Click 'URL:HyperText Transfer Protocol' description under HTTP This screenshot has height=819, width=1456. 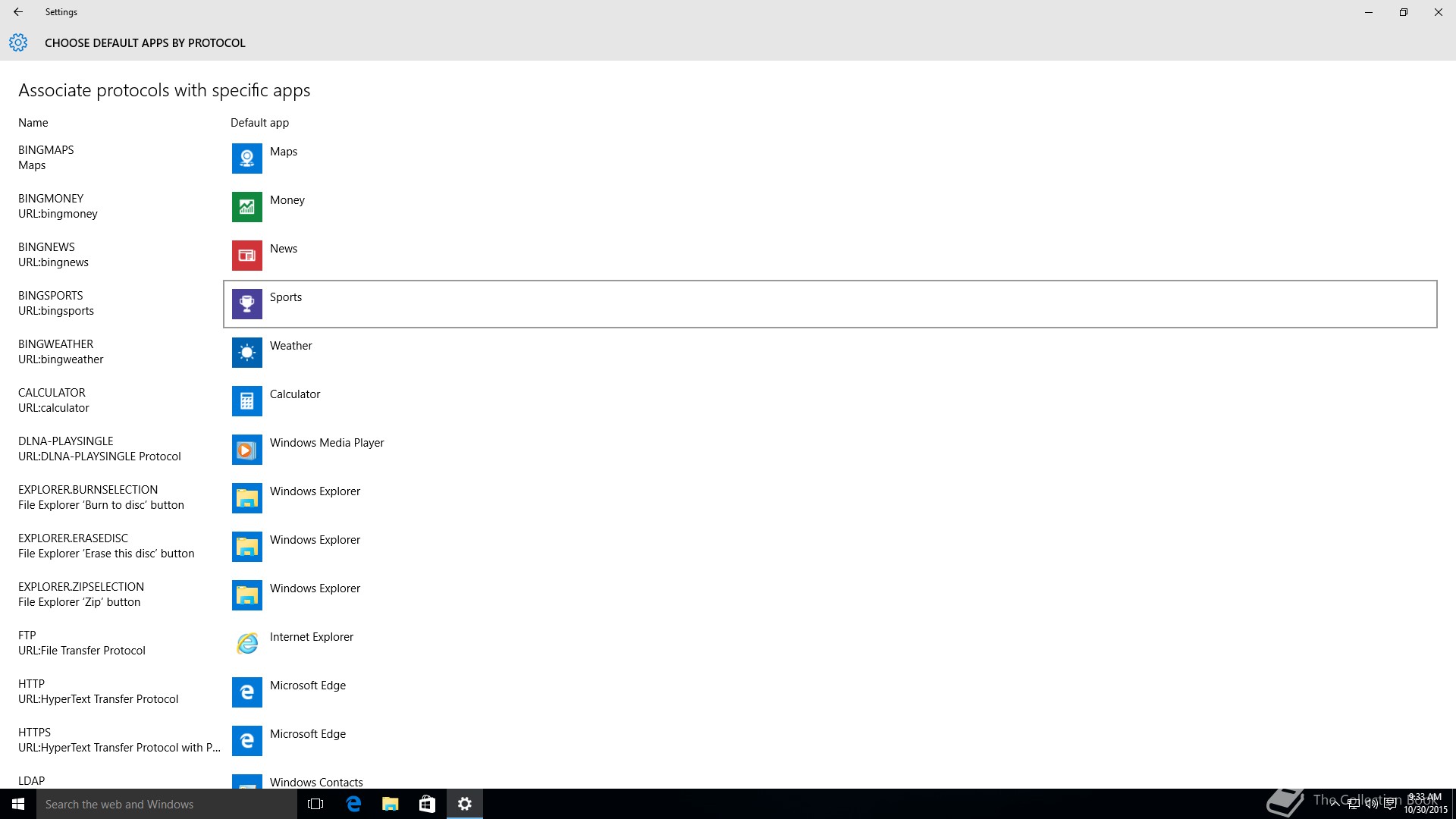pos(99,699)
